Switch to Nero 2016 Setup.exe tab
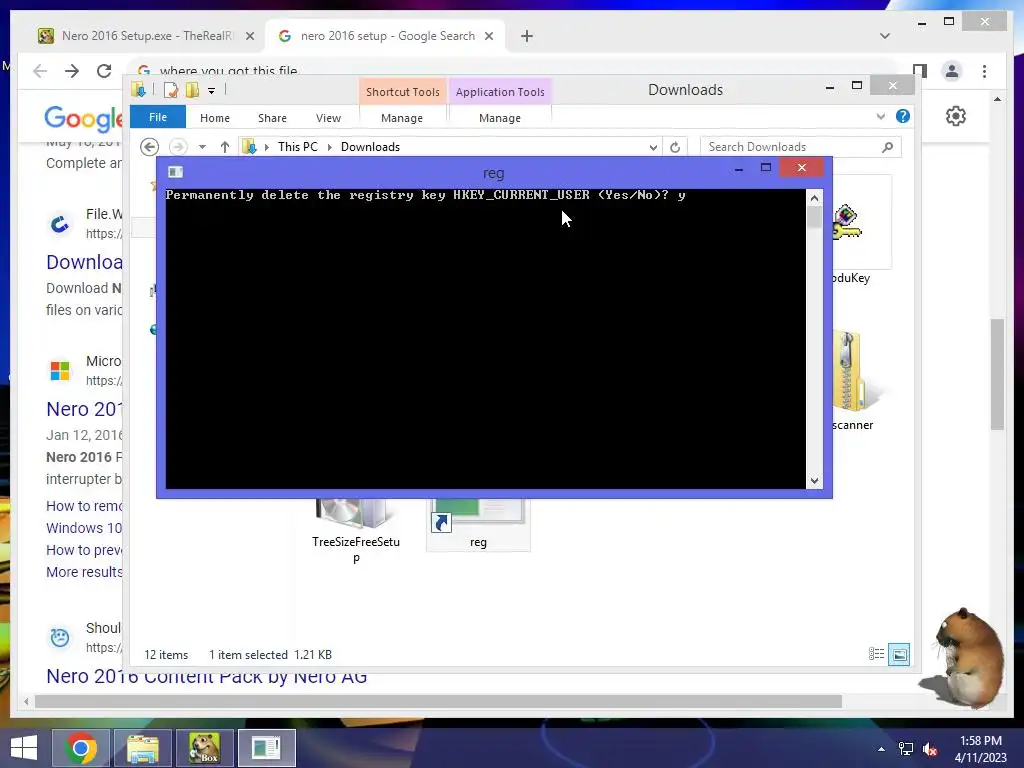The image size is (1024, 768). coord(146,36)
